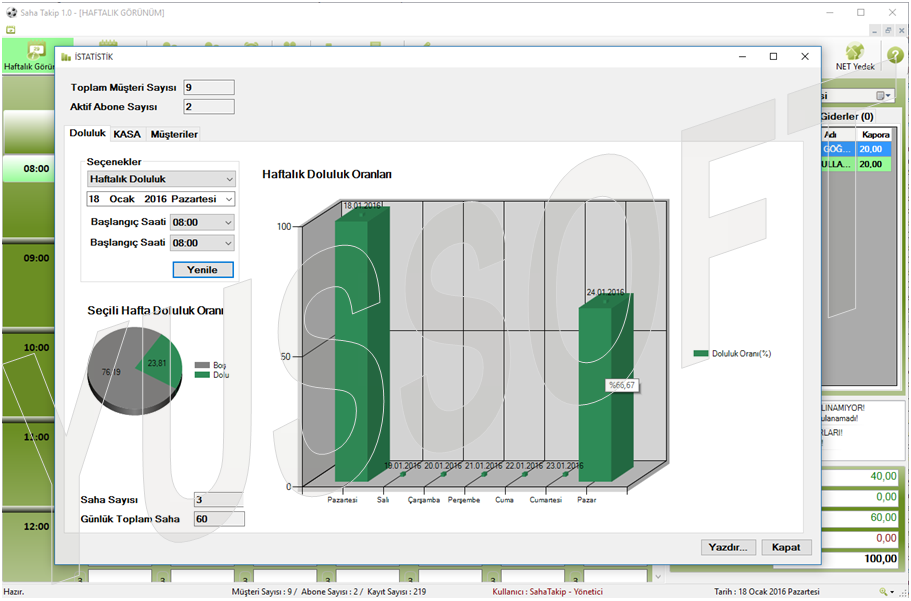Click the Kapora column header

coord(876,134)
